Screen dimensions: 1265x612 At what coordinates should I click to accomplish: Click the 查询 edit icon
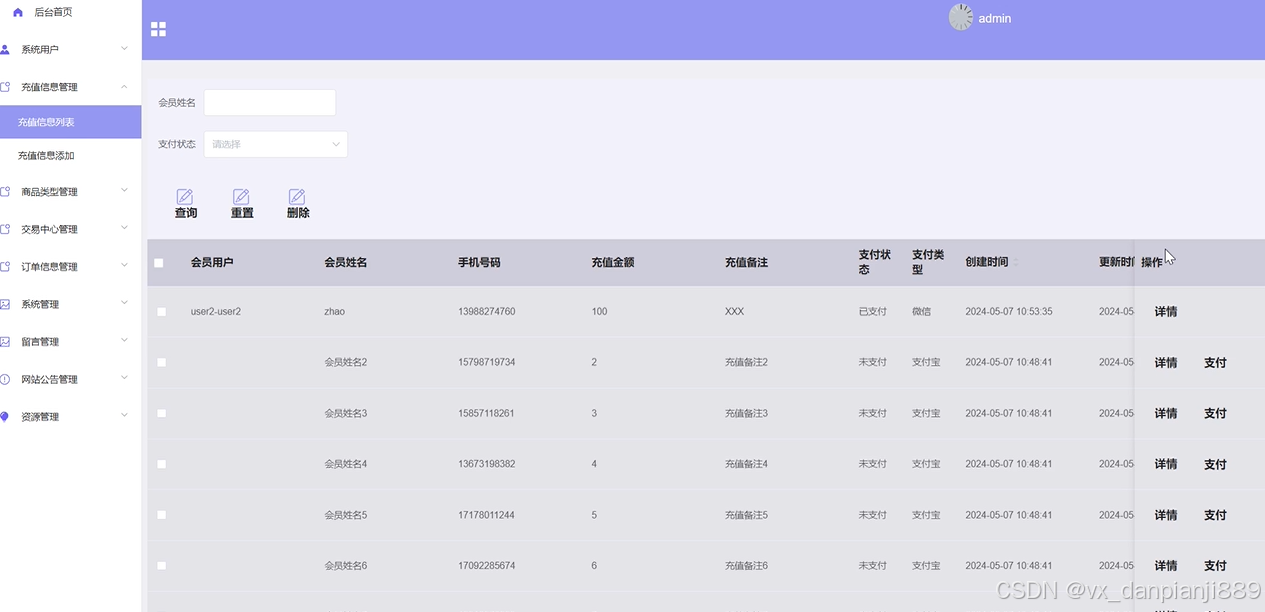click(185, 196)
